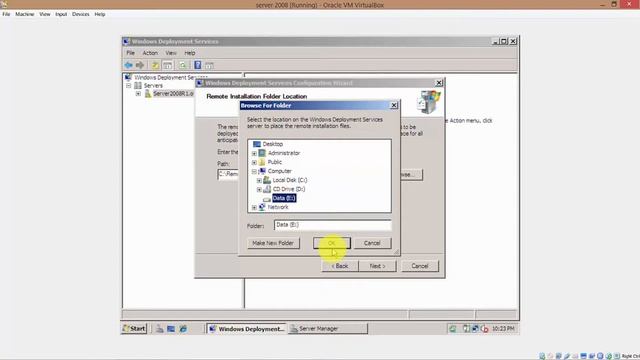Select Desktop in the folder tree
Viewport: 640px width, 360px height.
tap(273, 144)
